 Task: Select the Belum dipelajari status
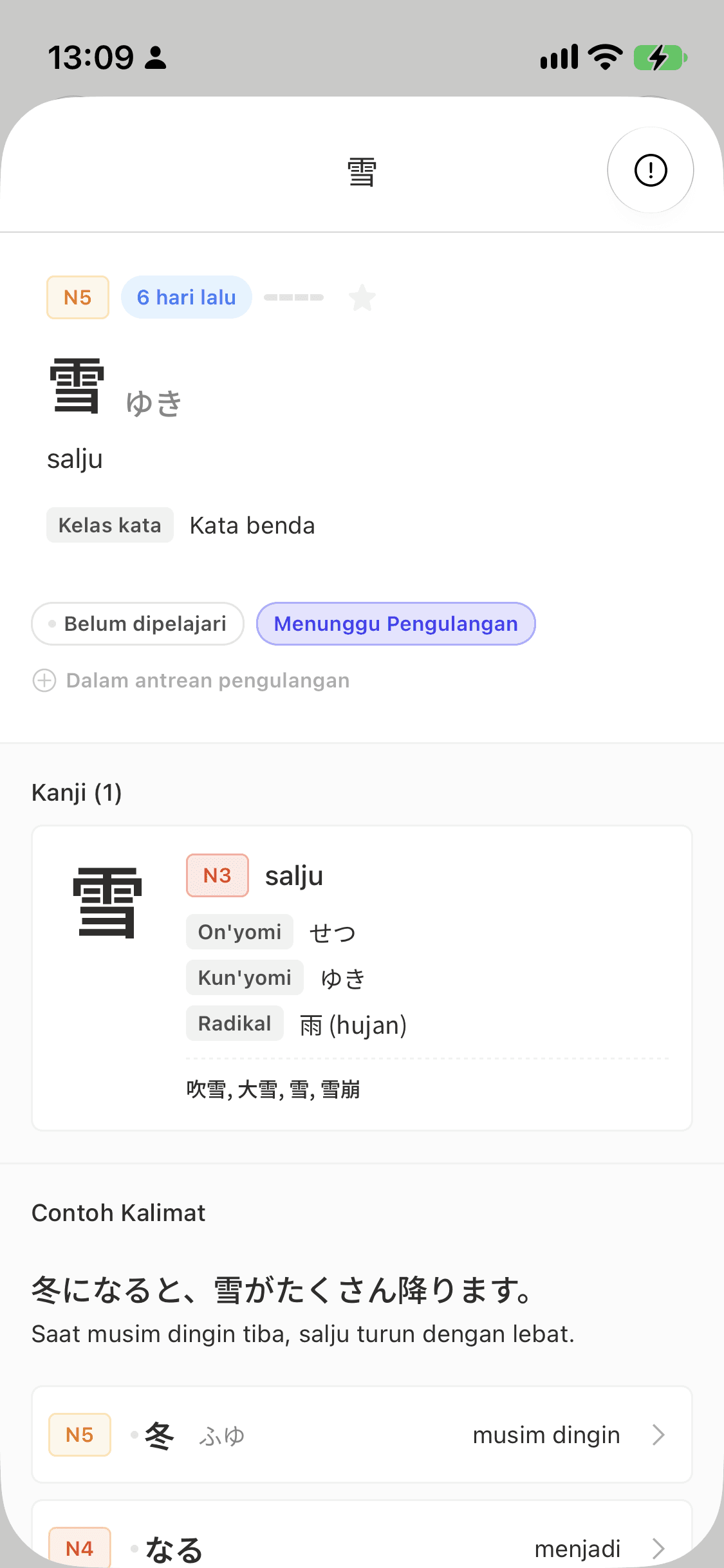tap(138, 624)
